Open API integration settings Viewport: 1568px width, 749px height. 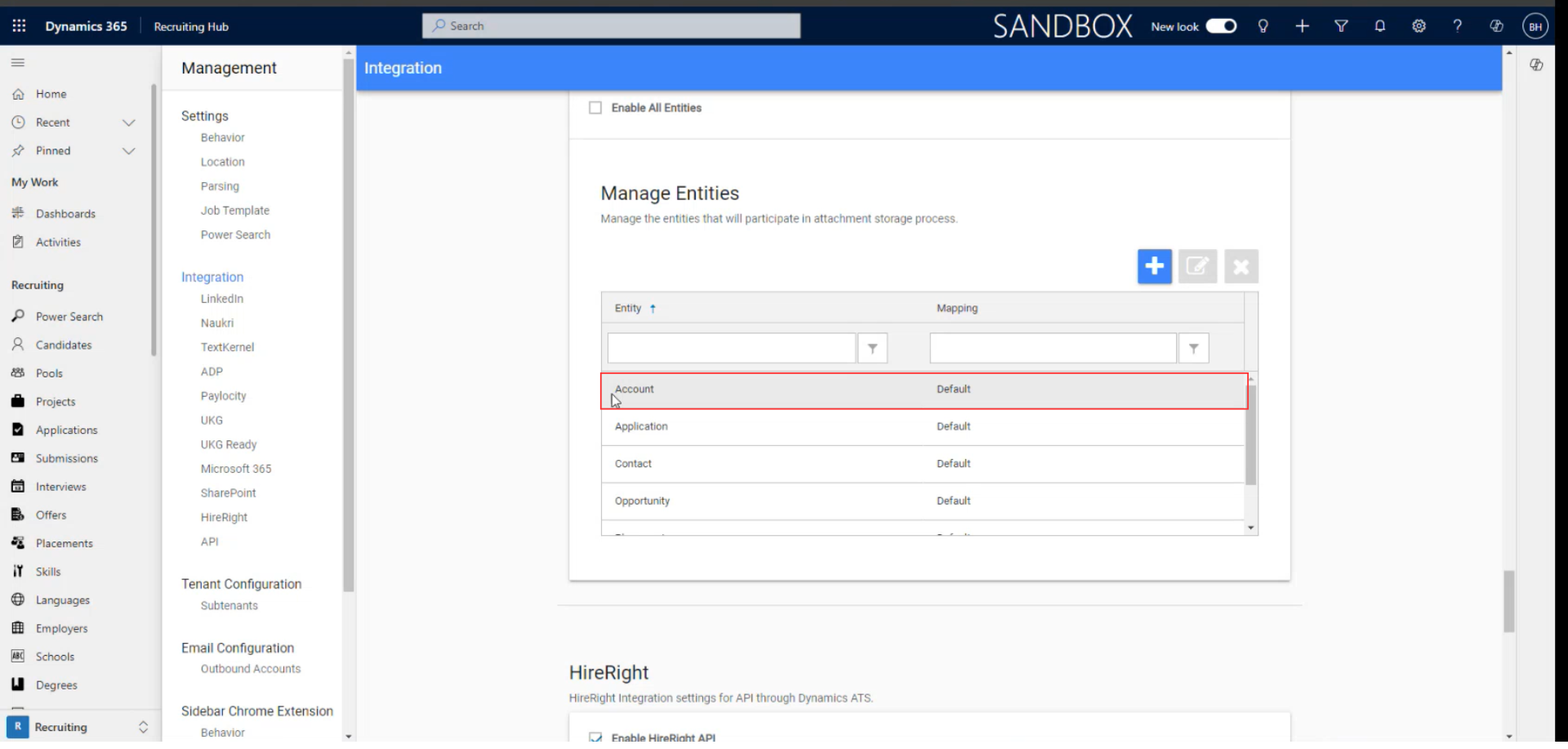210,542
